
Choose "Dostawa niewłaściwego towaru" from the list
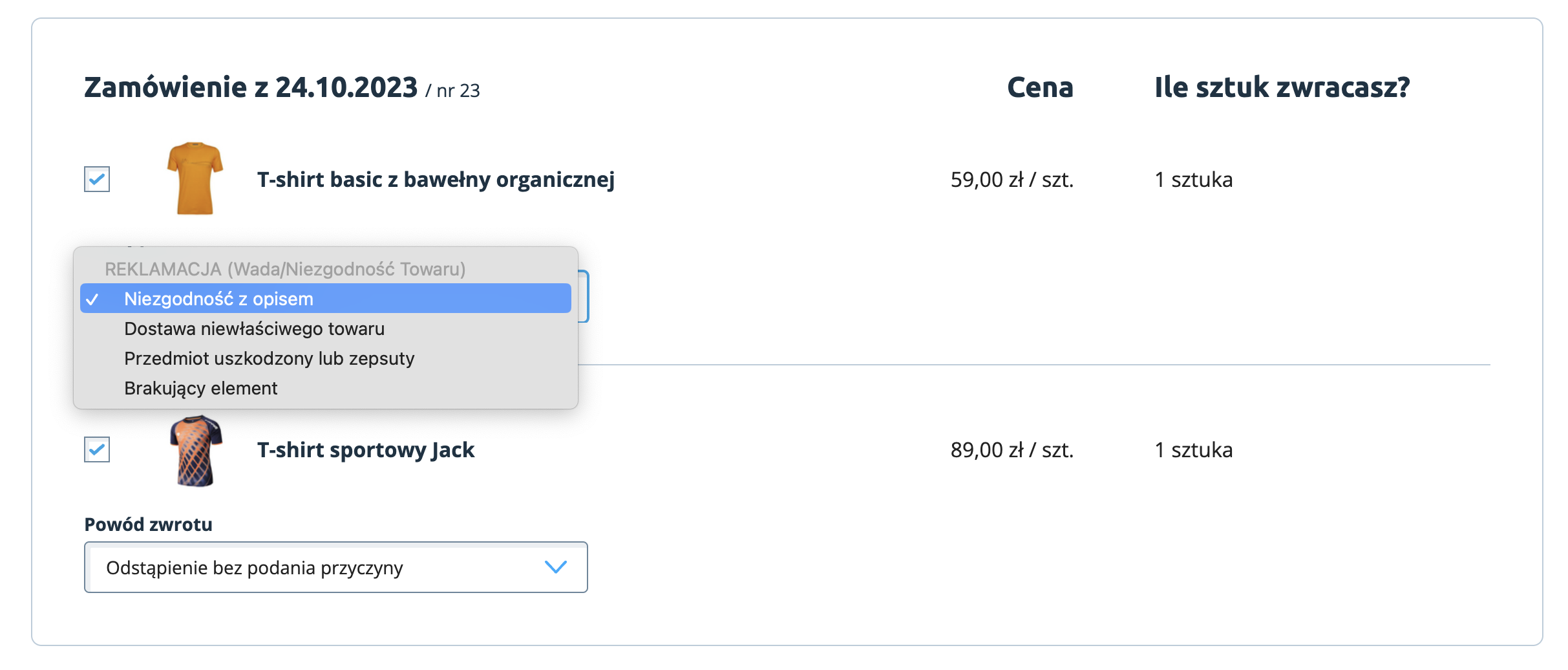pos(254,329)
